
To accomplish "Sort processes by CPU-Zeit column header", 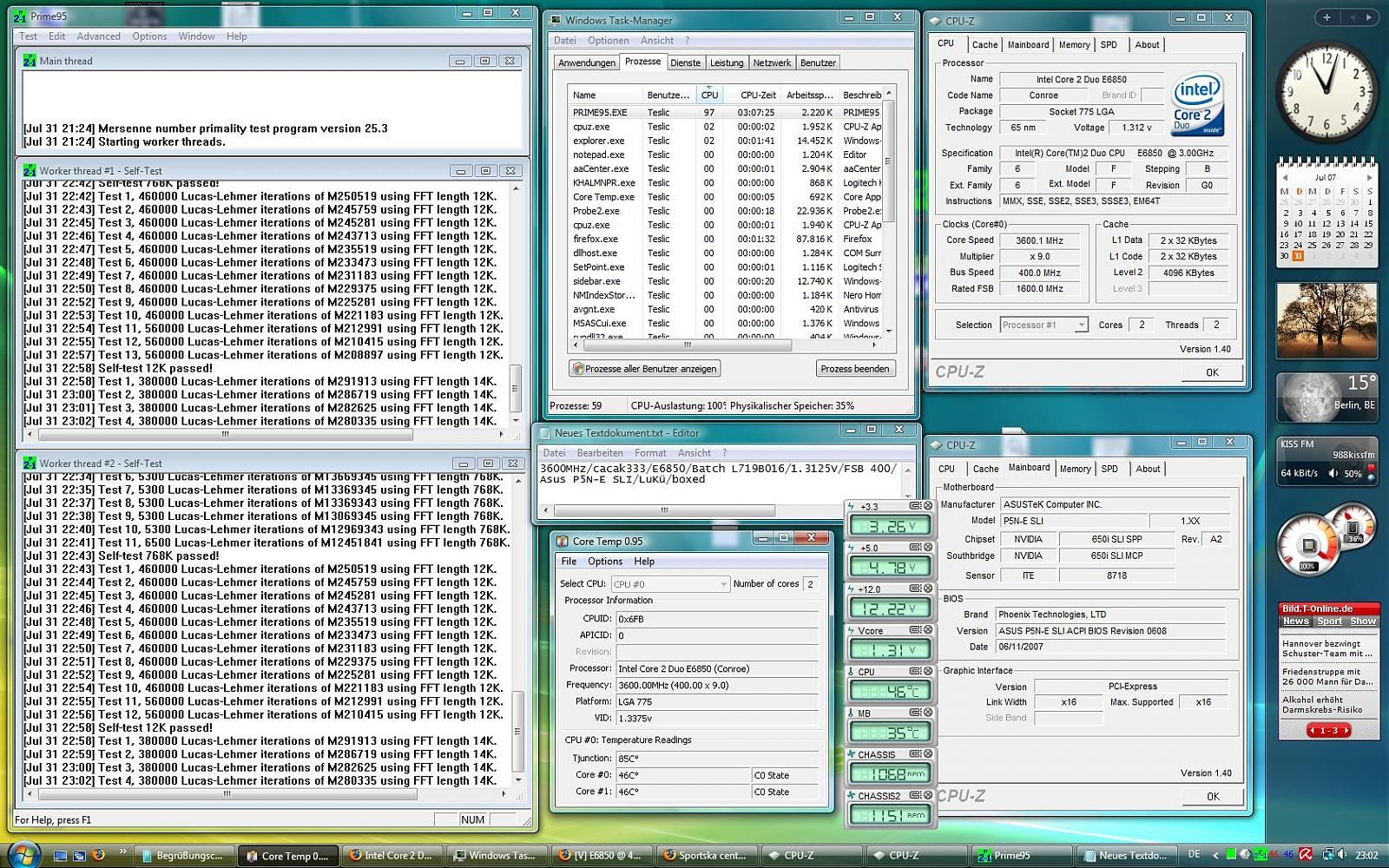I will tap(752, 95).
